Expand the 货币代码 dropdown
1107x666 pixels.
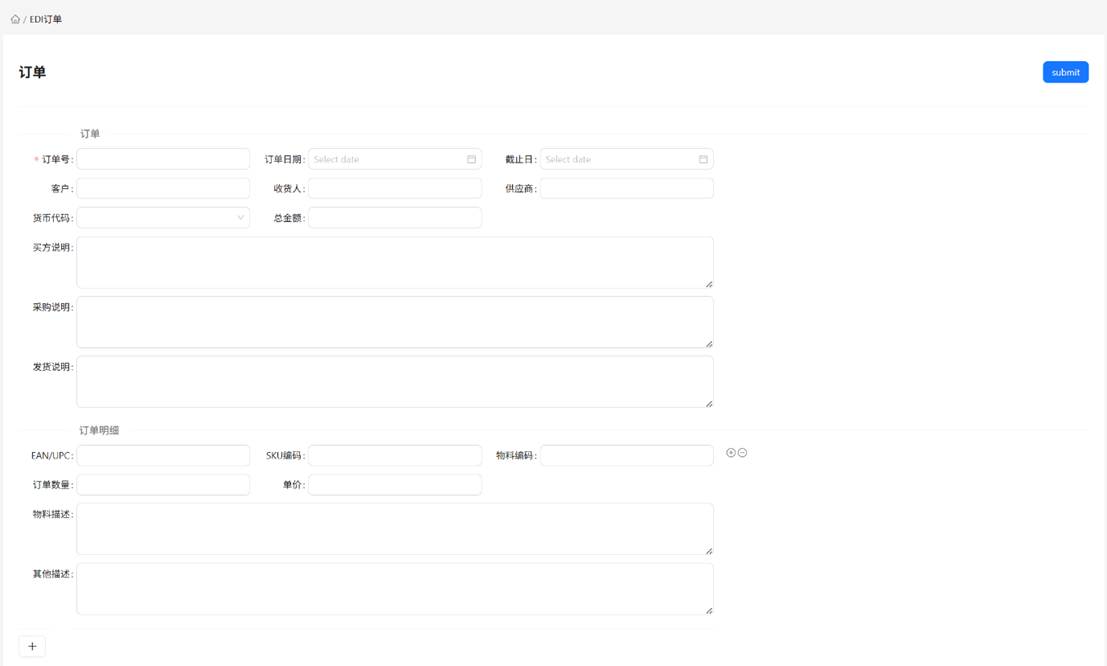point(163,217)
